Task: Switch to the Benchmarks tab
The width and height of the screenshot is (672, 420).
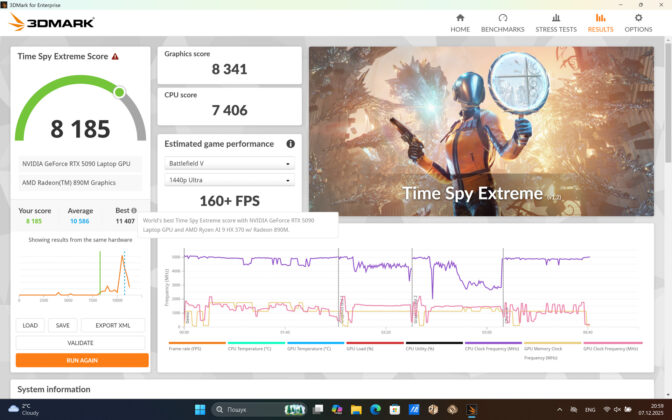Action: click(x=502, y=23)
